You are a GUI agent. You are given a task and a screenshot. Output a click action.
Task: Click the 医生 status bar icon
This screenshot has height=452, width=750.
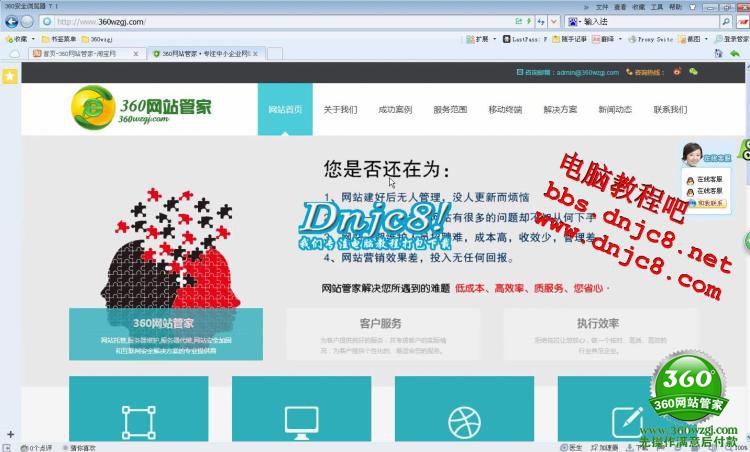pyautogui.click(x=571, y=448)
